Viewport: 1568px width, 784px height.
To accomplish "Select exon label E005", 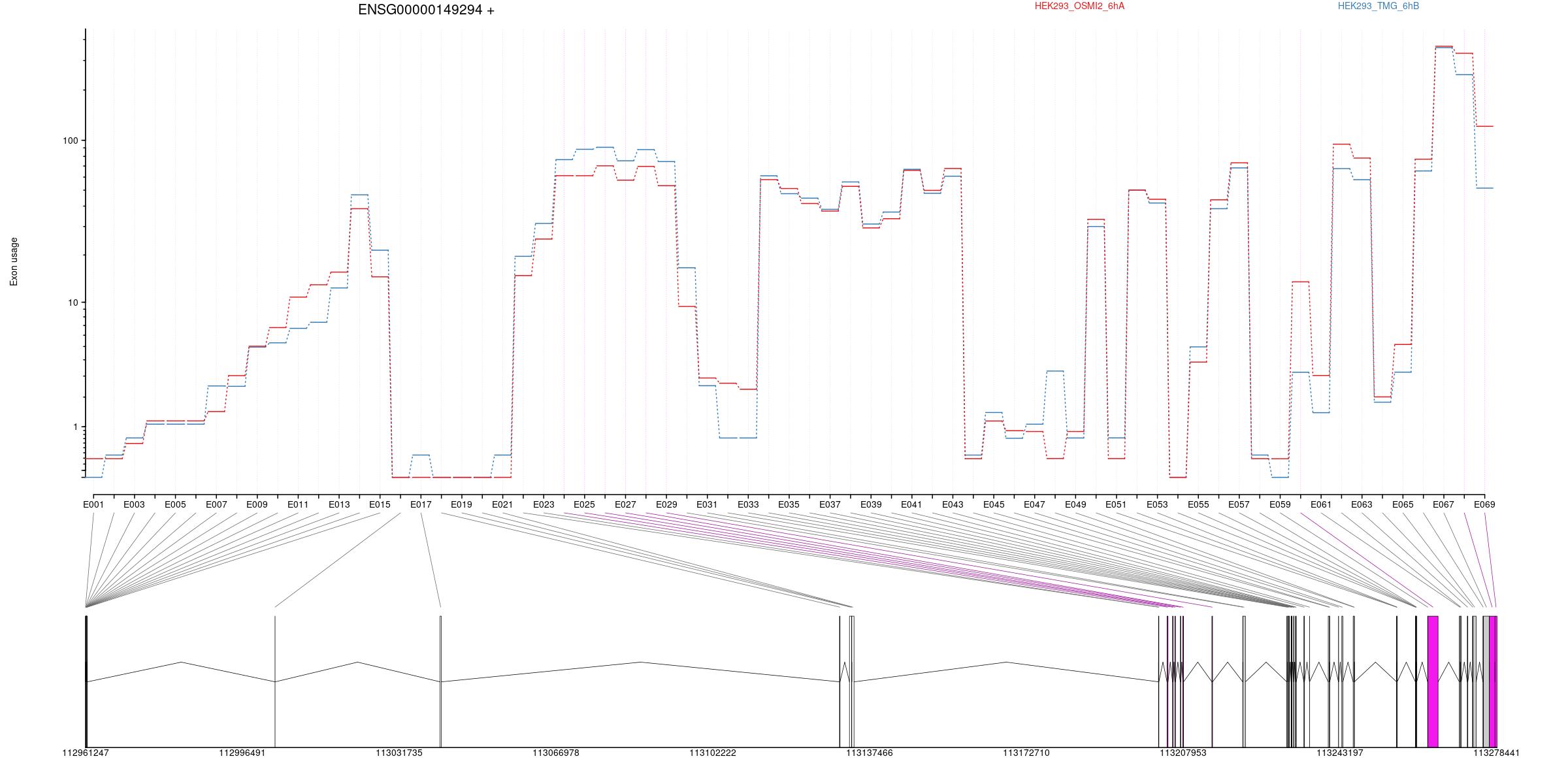I will 175,504.
